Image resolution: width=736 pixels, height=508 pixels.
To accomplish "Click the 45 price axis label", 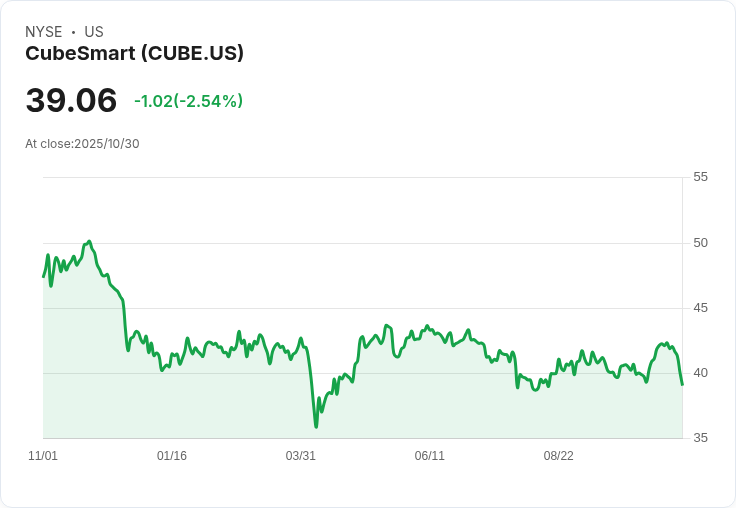I will pyautogui.click(x=700, y=308).
